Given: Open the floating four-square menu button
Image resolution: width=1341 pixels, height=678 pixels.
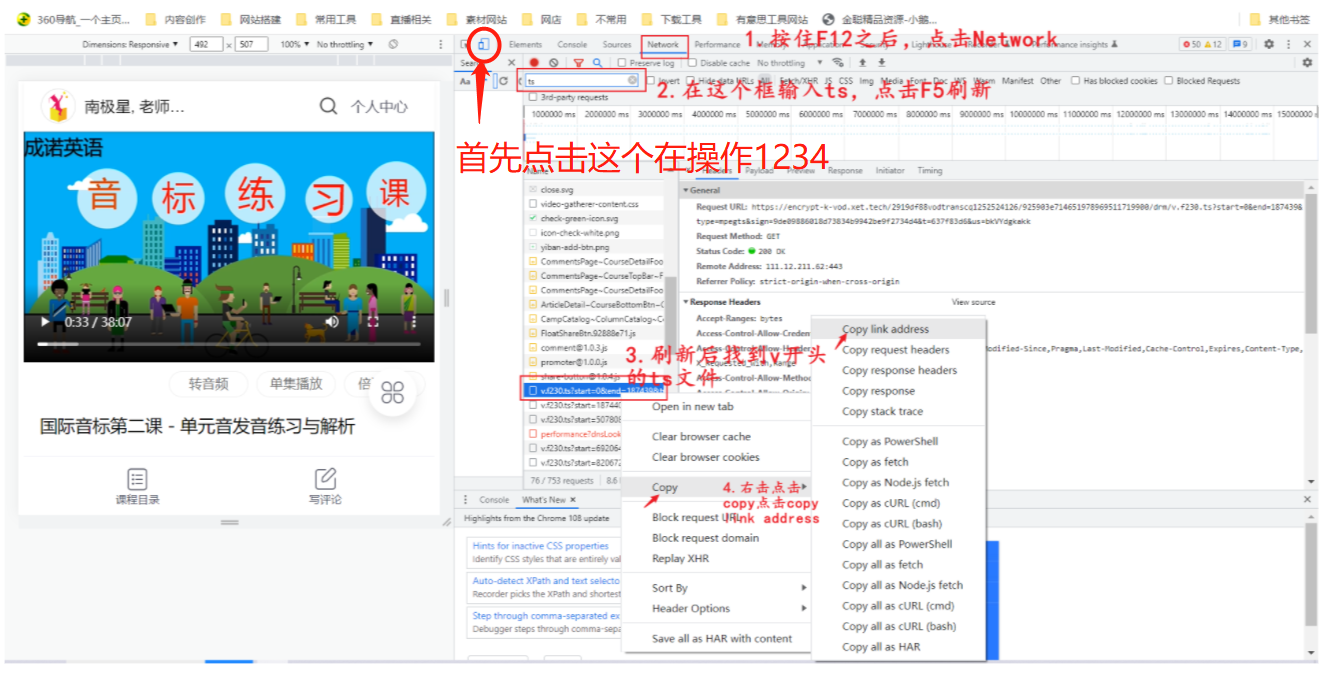Looking at the screenshot, I should click(393, 392).
